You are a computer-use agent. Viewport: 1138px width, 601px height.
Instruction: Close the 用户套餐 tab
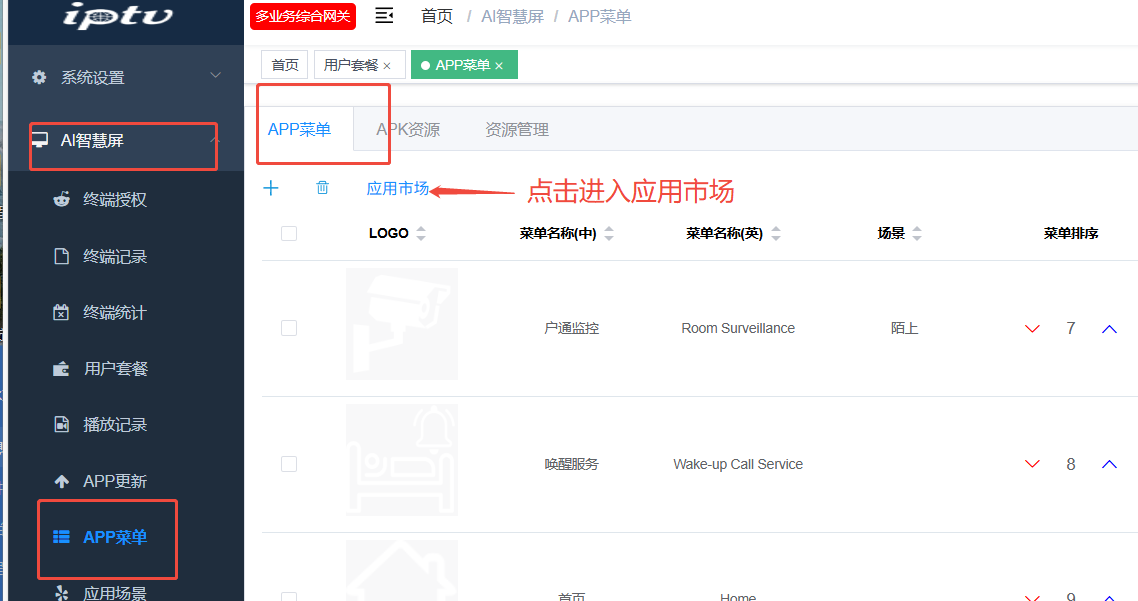(387, 66)
